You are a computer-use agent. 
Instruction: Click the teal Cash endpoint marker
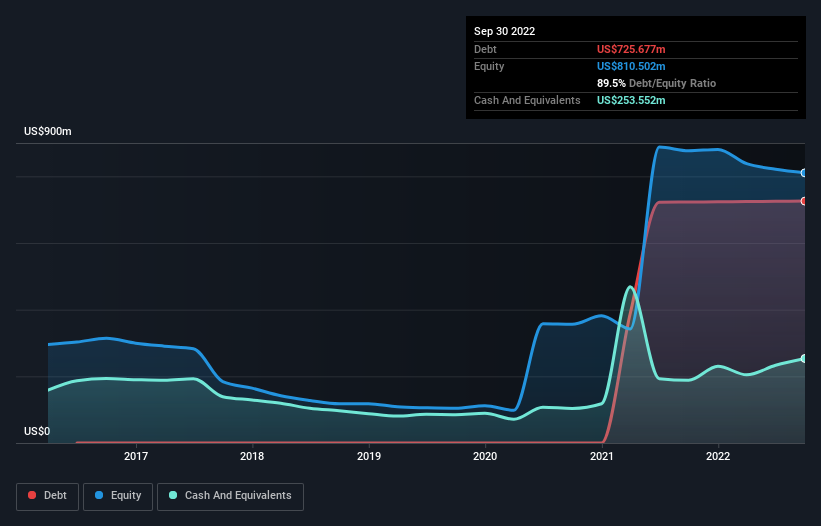pyautogui.click(x=804, y=359)
